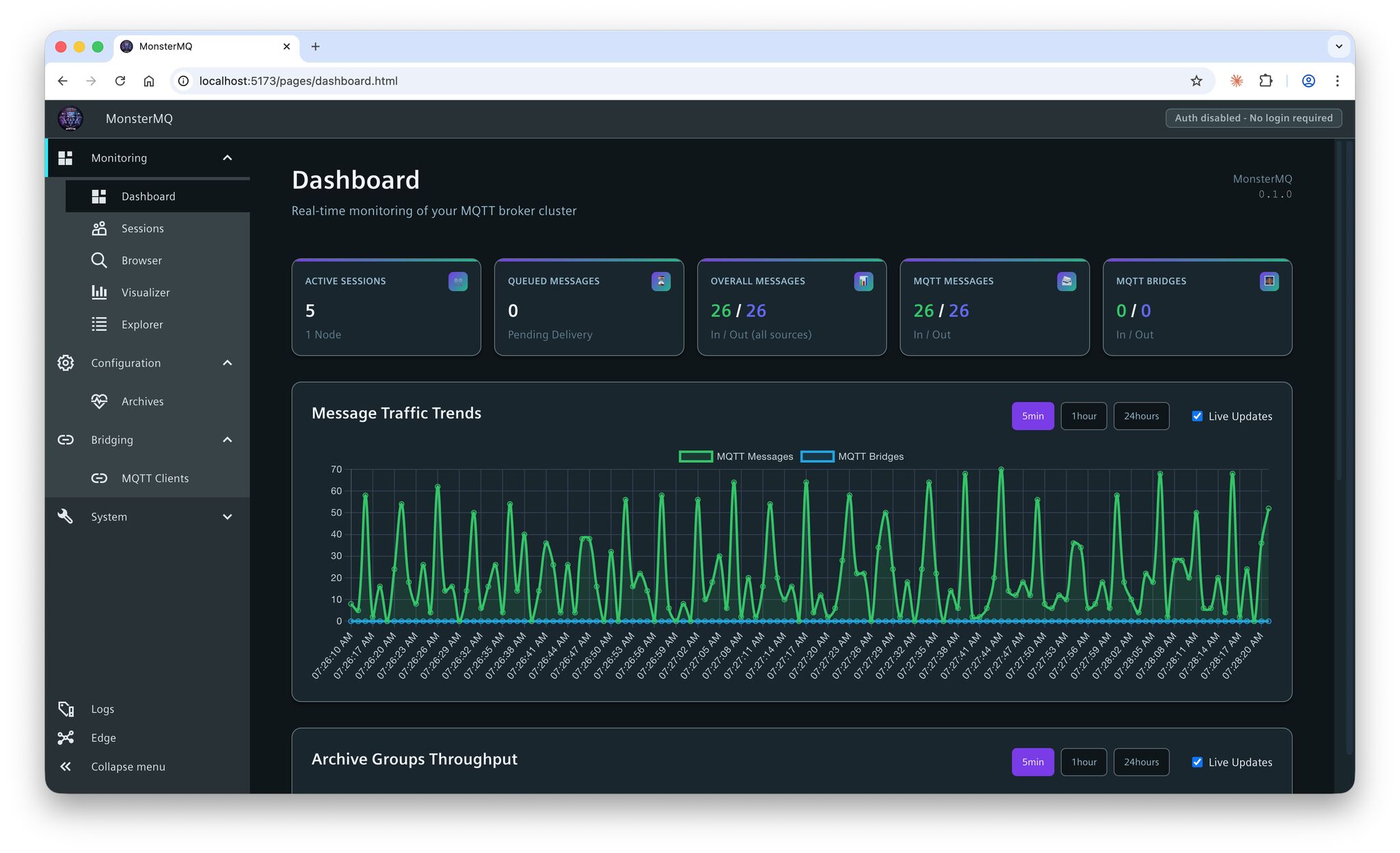1400x853 pixels.
Task: Click the Archives heartbeat icon
Action: click(x=99, y=401)
